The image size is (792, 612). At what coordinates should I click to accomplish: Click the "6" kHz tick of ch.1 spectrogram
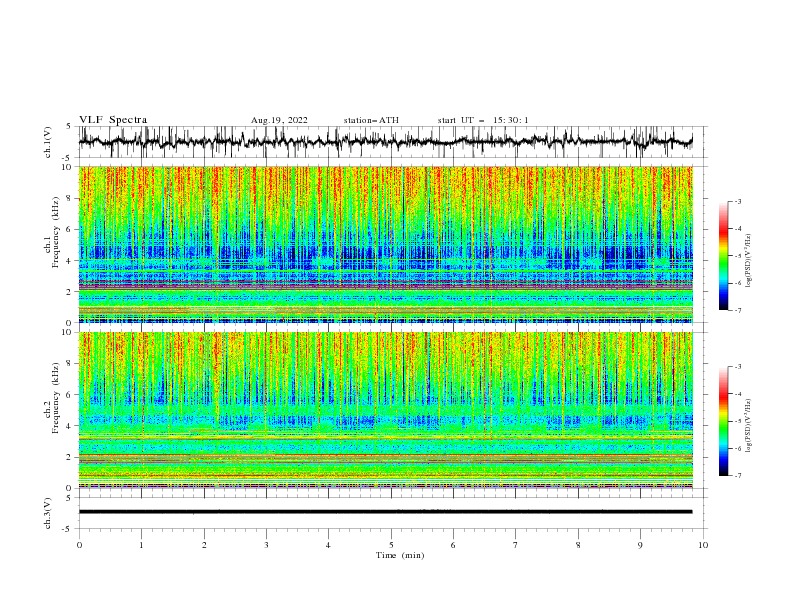(x=69, y=229)
